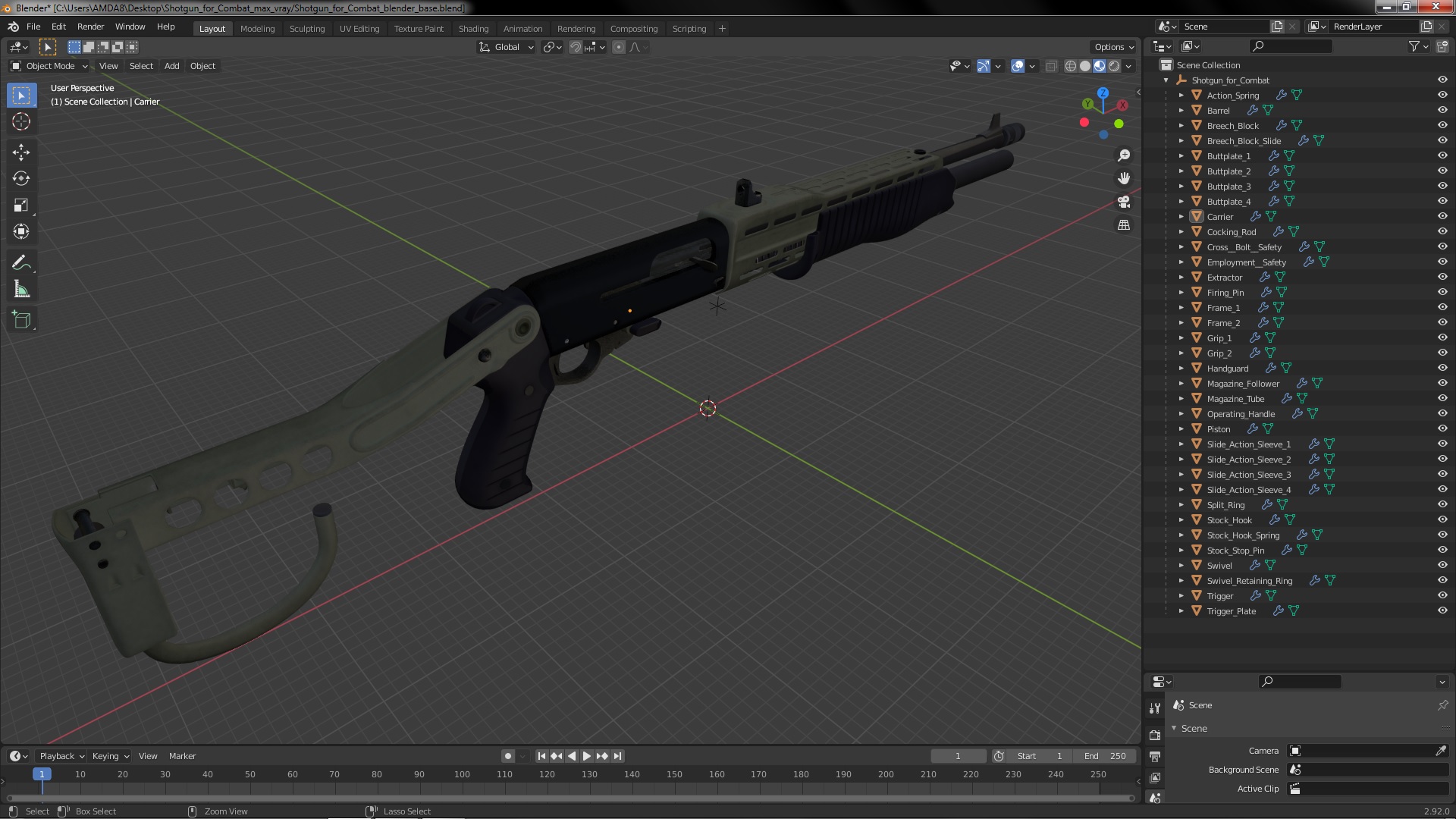The height and width of the screenshot is (819, 1456).
Task: Jump to the timeline end frame
Action: tap(618, 756)
